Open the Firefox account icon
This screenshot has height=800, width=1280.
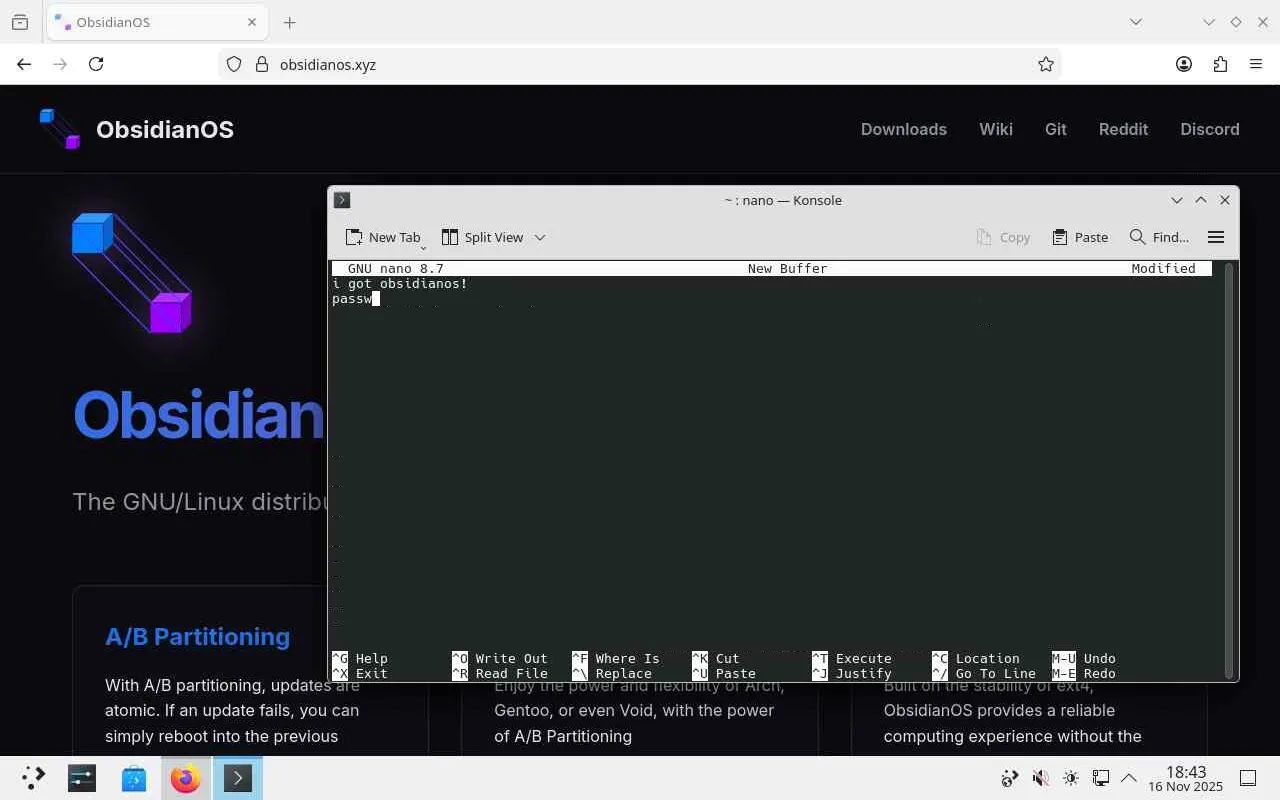(1184, 64)
